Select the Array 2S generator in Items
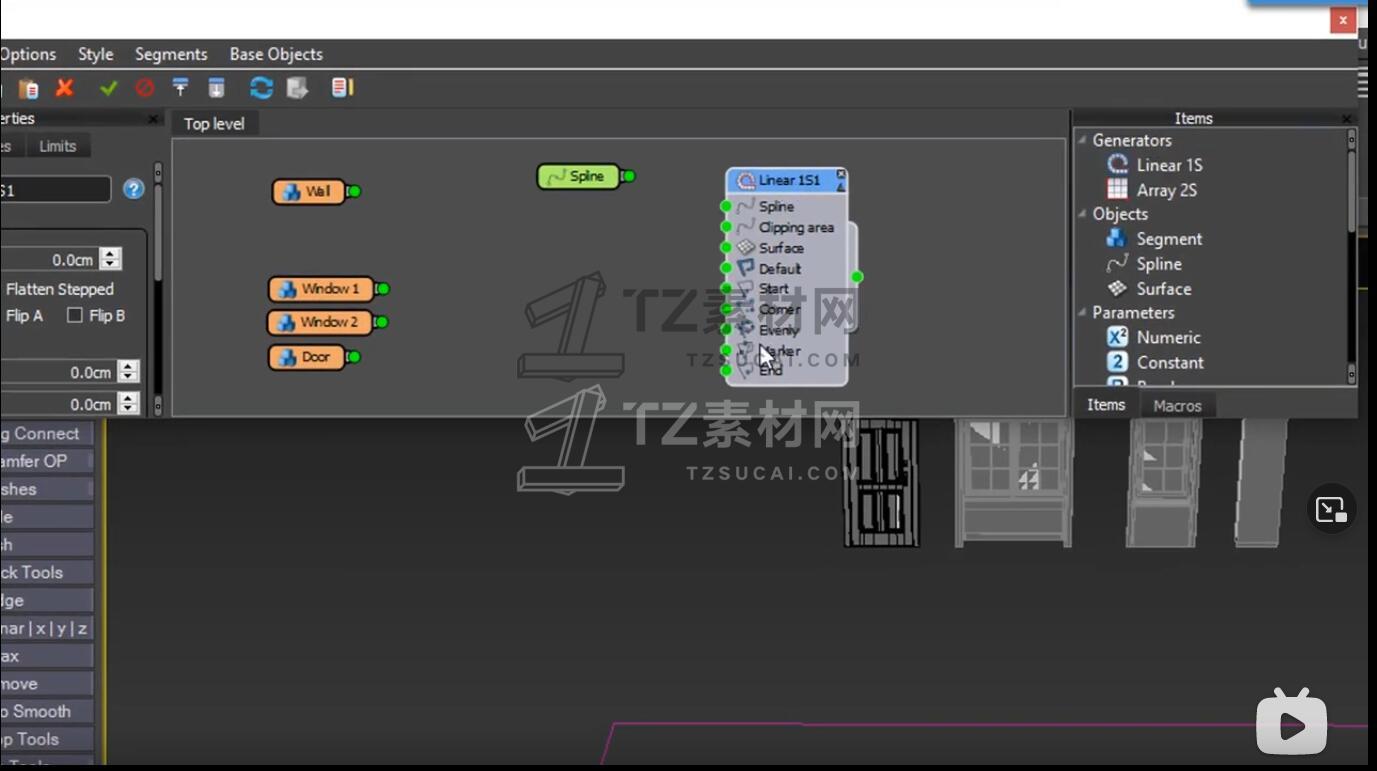 pyautogui.click(x=1152, y=190)
